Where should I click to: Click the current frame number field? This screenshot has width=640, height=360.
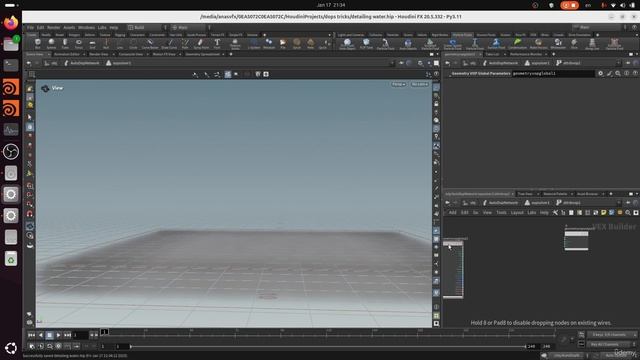coord(80,335)
